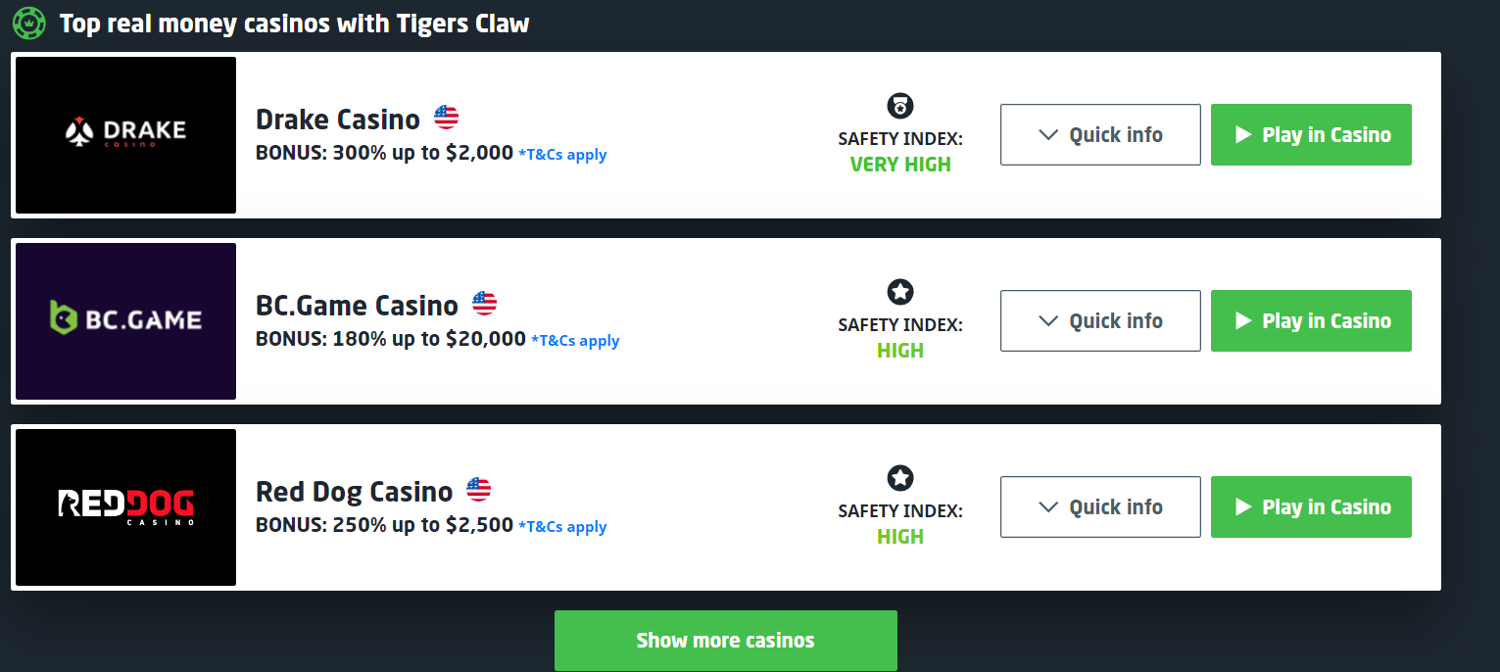Open T&Cs apply link for Red Dog bonus
The height and width of the screenshot is (672, 1500).
(x=562, y=527)
